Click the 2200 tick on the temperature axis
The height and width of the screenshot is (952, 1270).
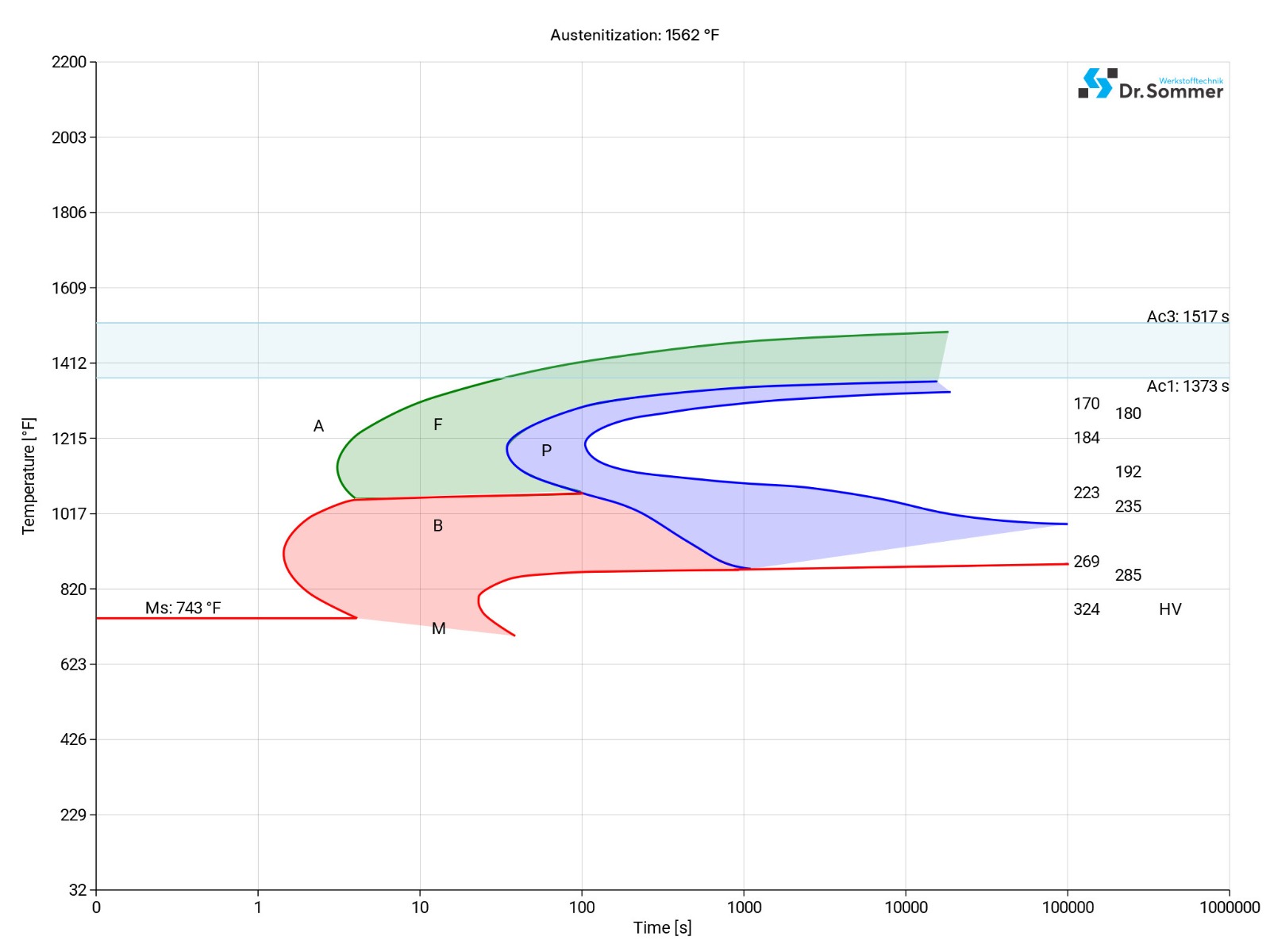coord(69,62)
